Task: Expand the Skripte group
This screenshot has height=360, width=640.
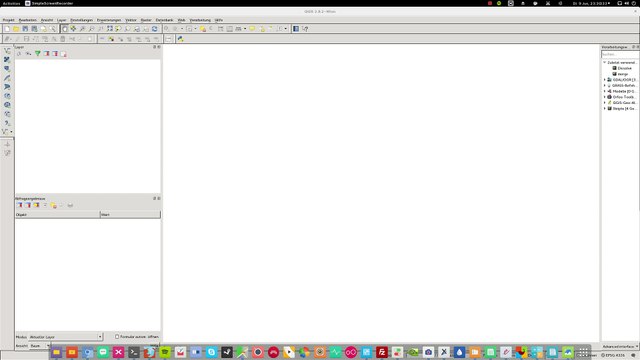Action: click(604, 109)
